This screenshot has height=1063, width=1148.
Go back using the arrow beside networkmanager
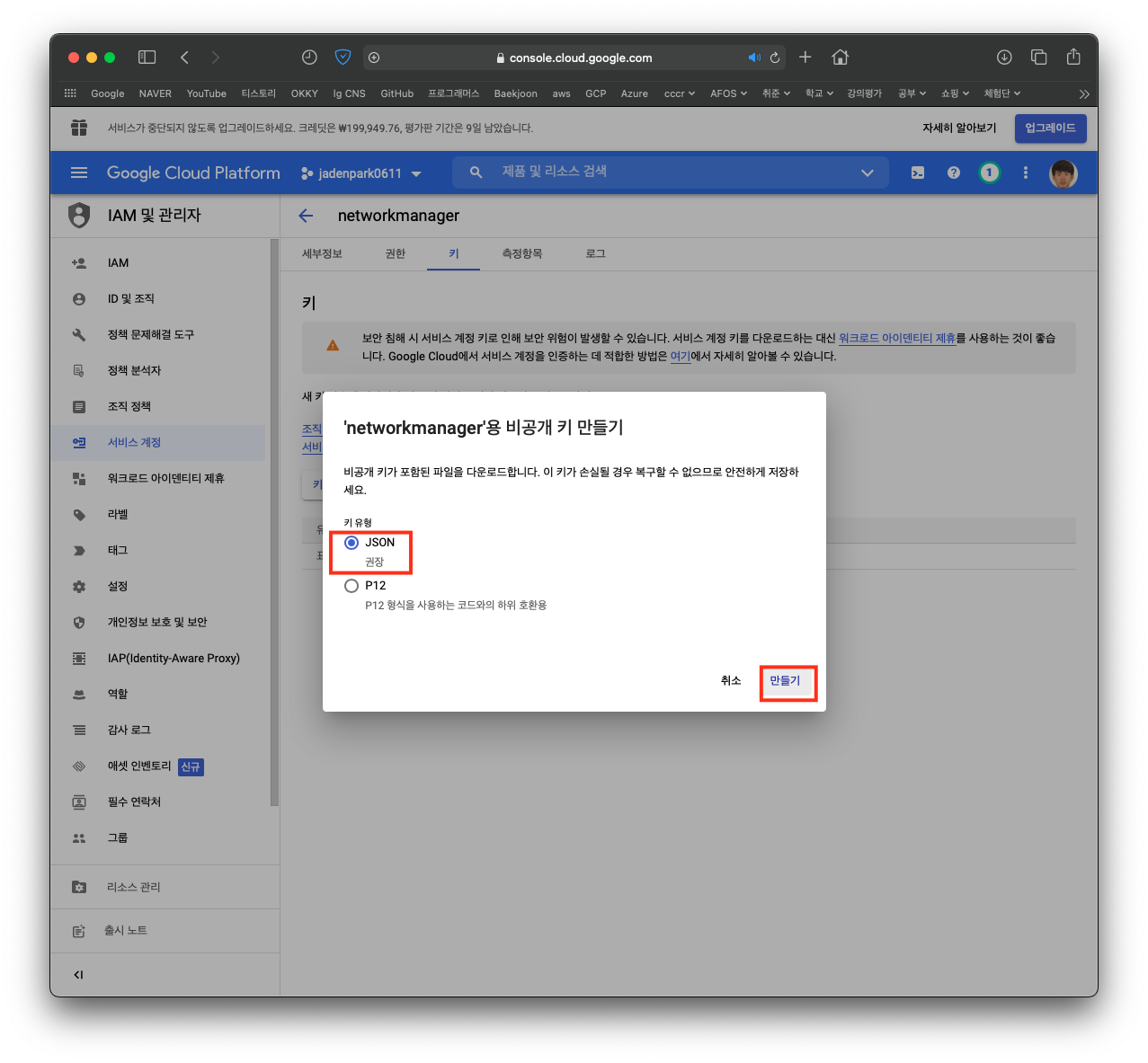click(x=306, y=216)
